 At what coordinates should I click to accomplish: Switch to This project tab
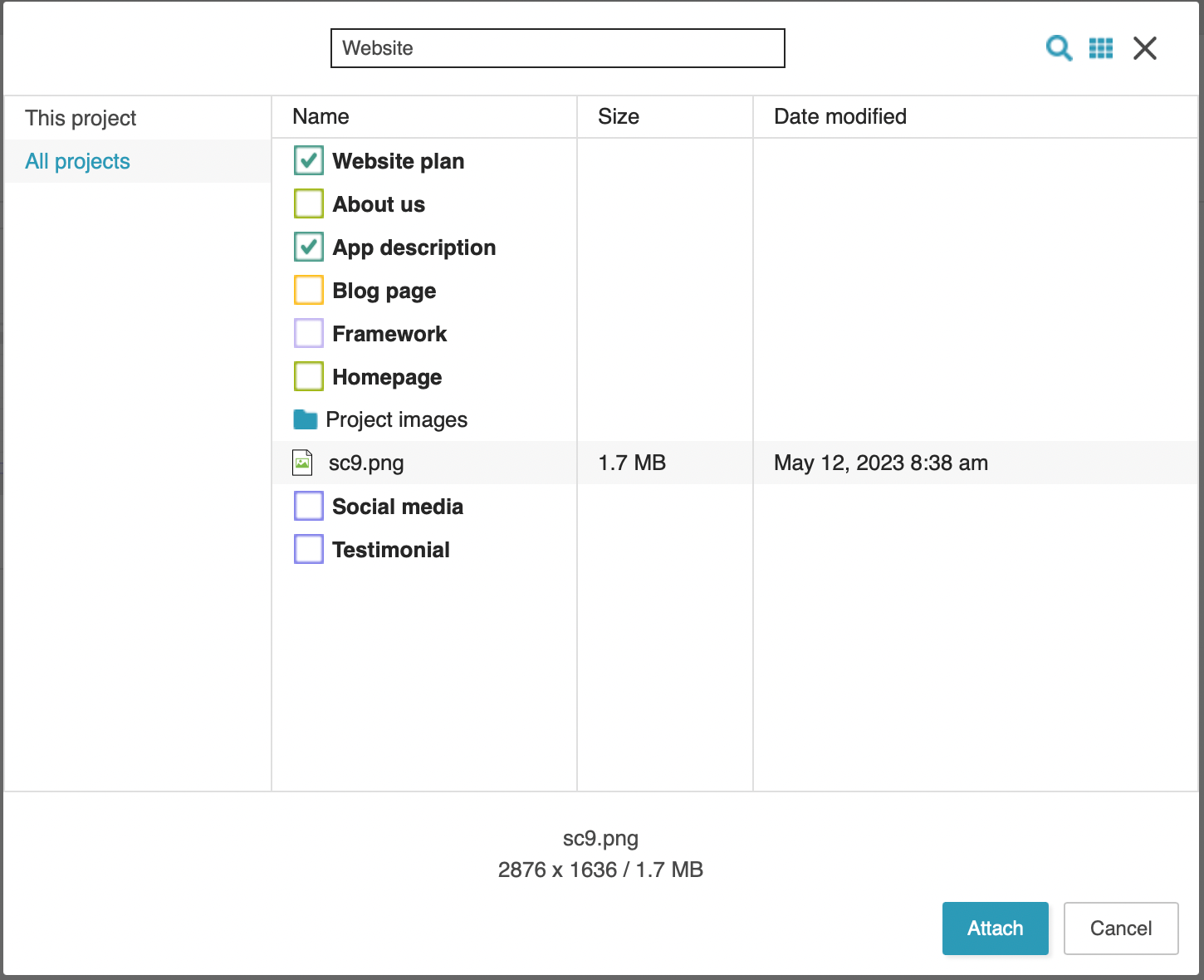(x=81, y=118)
